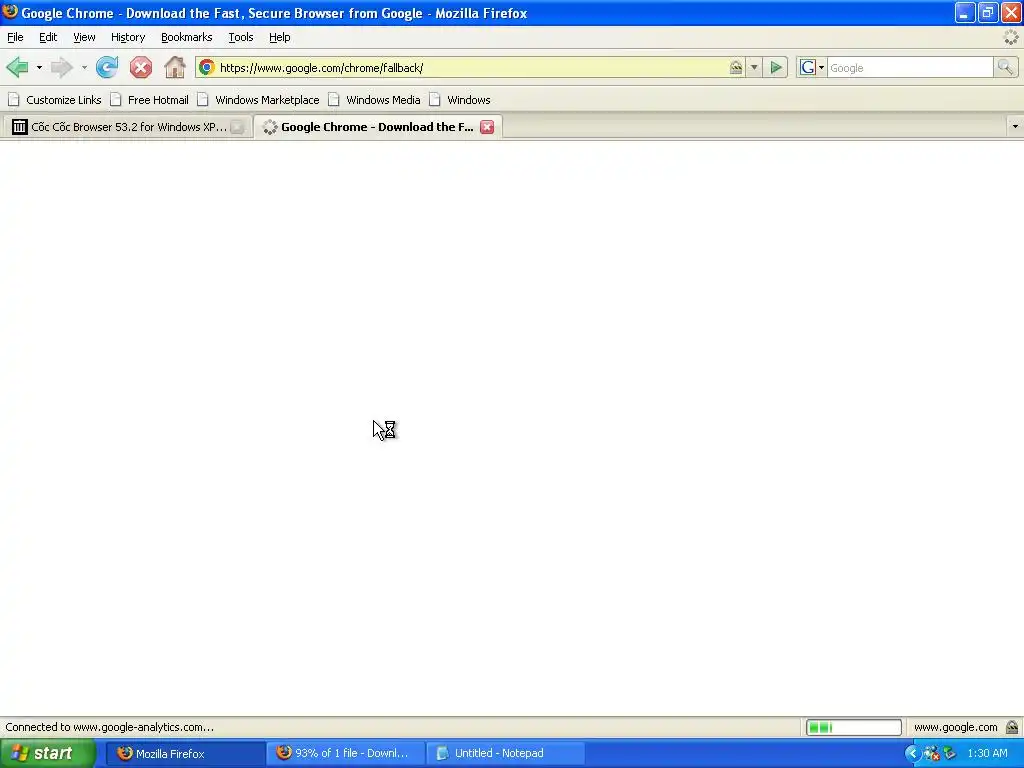Click the network connection tray icon with red X
The height and width of the screenshot is (768, 1024).
coord(931,754)
